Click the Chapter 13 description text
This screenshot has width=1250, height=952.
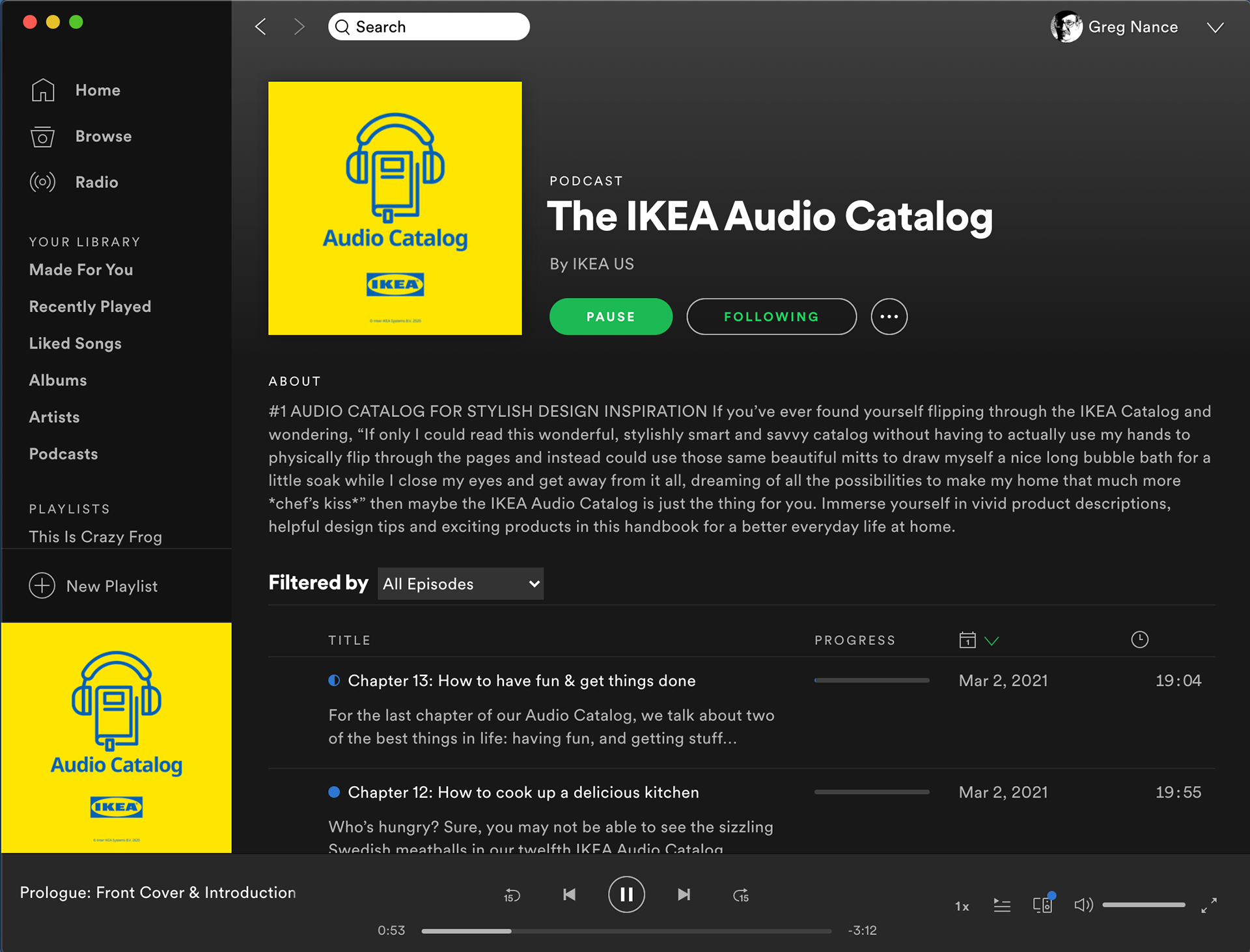pos(551,727)
